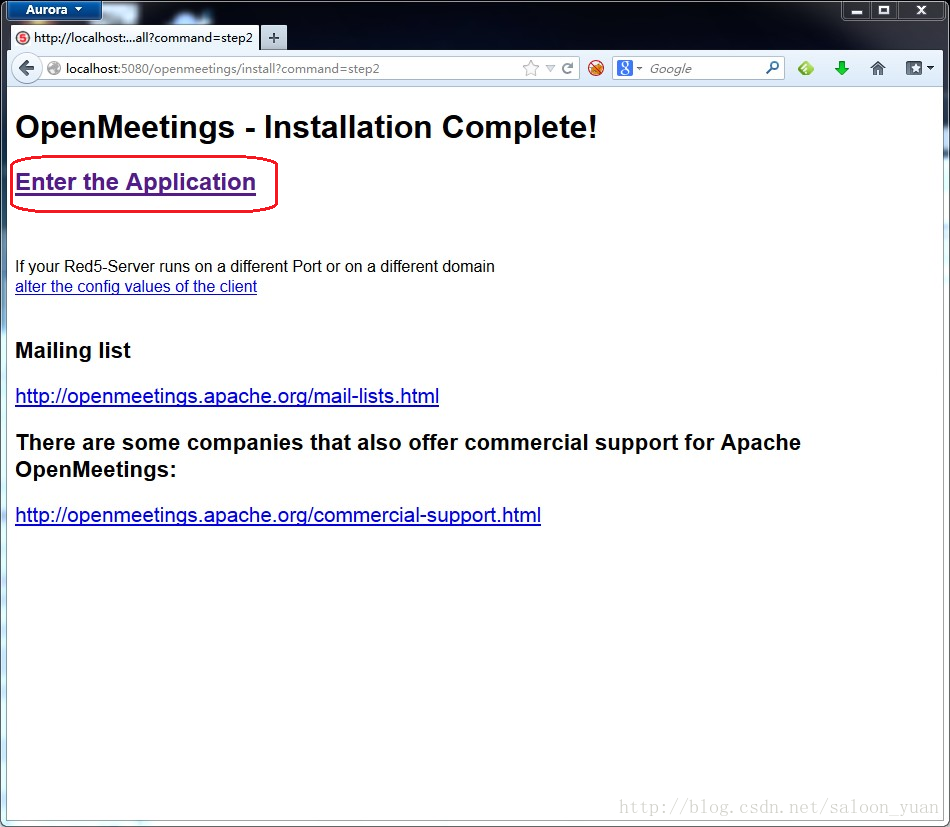Minimize the Aurora browser window
Screen dimensions: 950x827
[x=857, y=10]
